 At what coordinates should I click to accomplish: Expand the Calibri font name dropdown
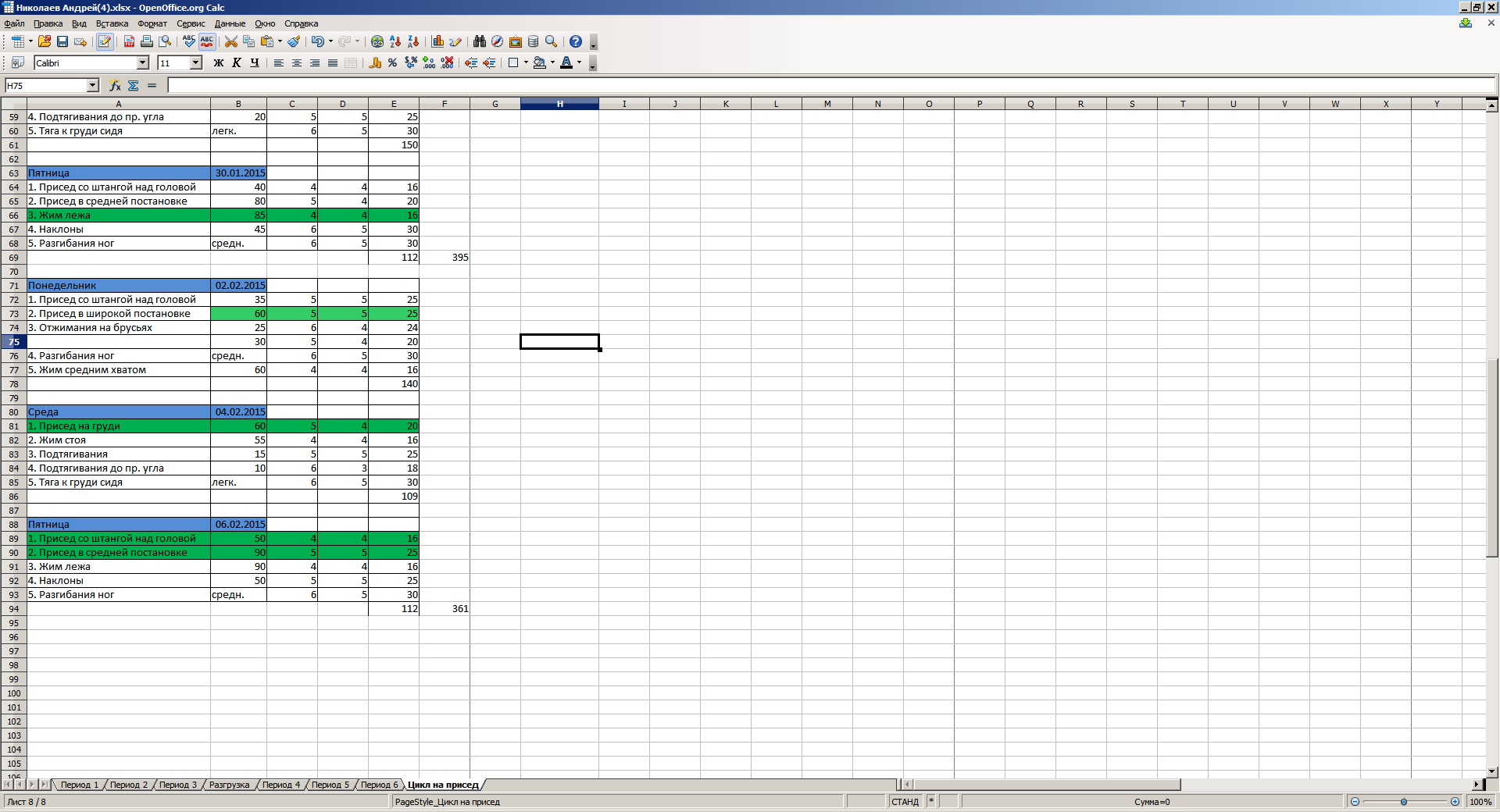(143, 63)
